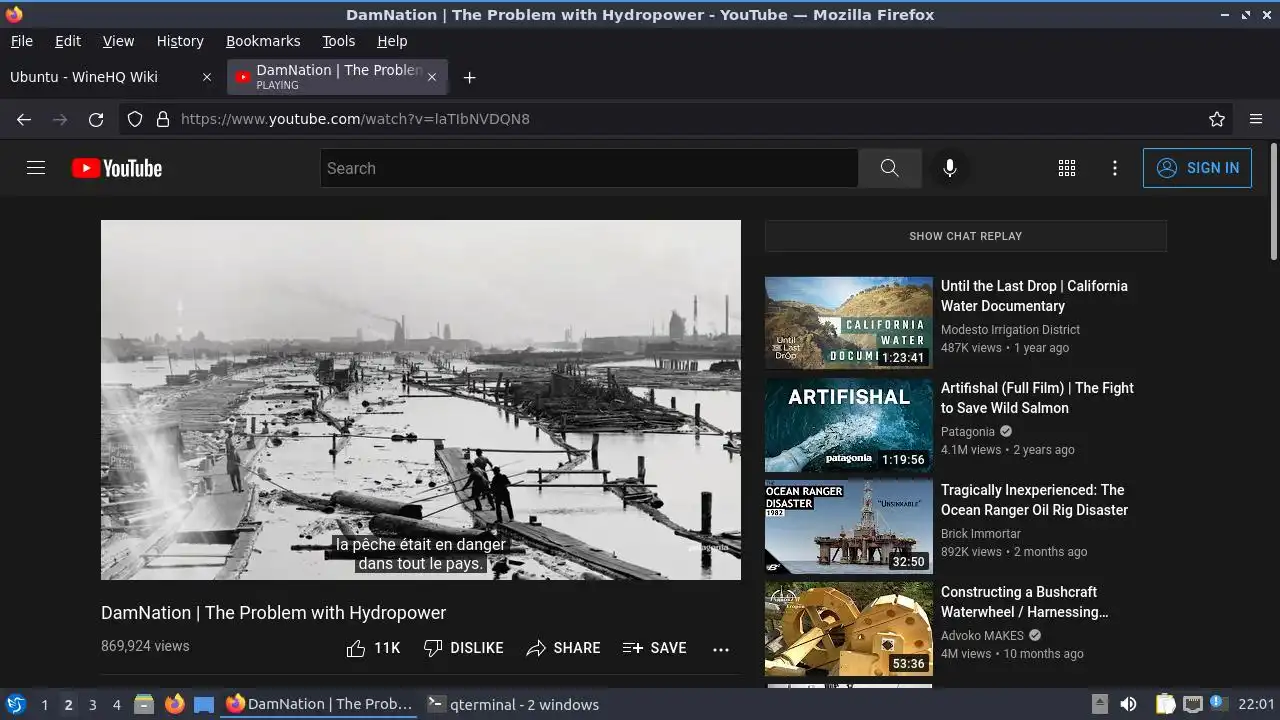Click the YouTube logo

click(x=117, y=168)
